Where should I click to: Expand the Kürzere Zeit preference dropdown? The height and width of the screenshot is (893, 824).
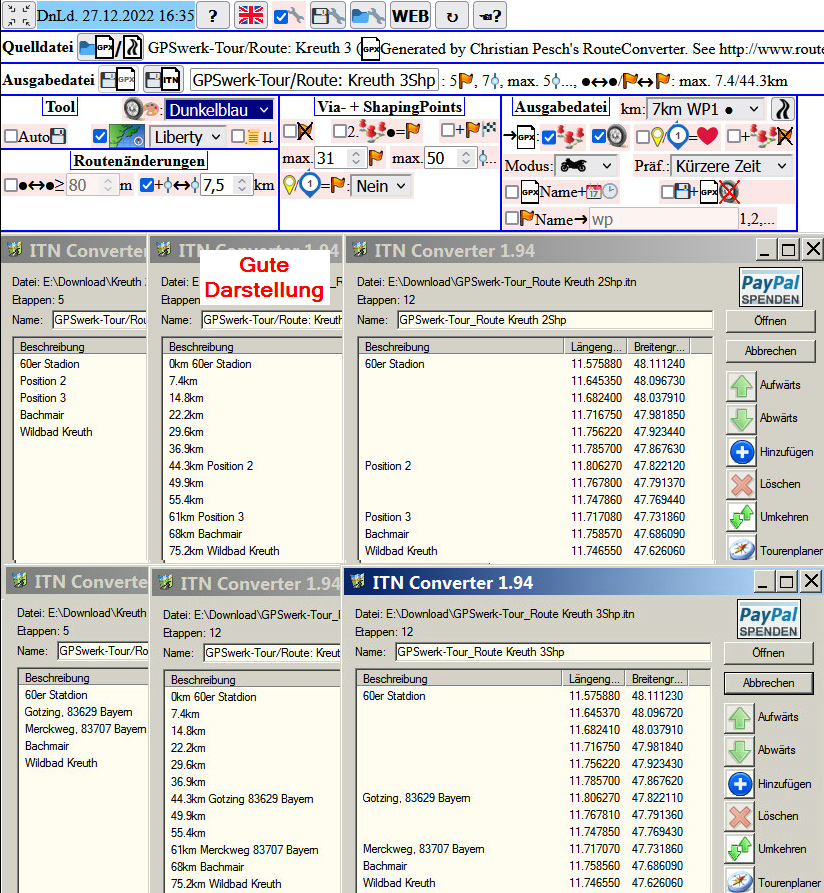point(730,166)
